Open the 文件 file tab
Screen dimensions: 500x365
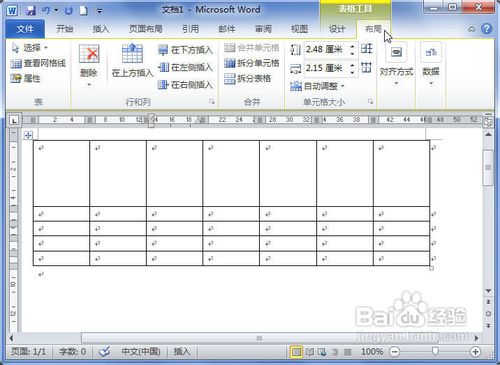pos(25,29)
